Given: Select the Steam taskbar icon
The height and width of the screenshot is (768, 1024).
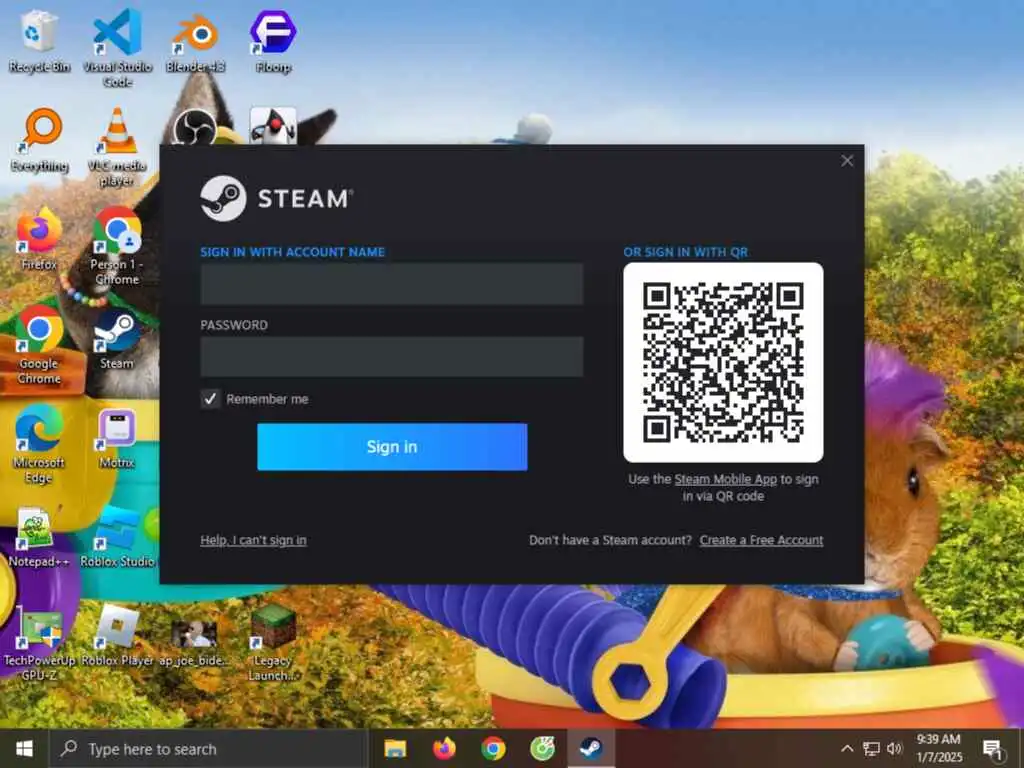Looking at the screenshot, I should point(591,748).
